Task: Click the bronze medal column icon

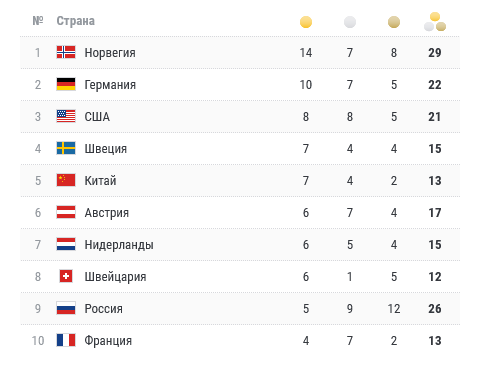Action: 394,22
